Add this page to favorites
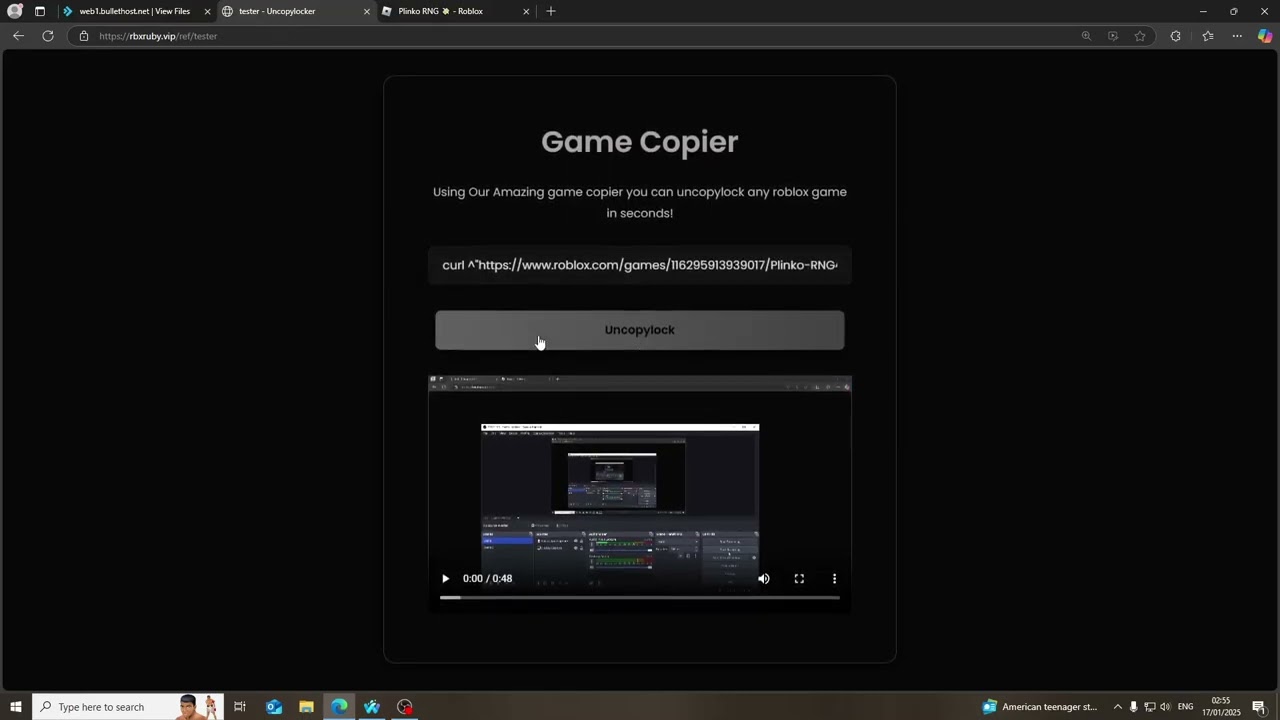Viewport: 1280px width, 720px height. pos(1140,36)
